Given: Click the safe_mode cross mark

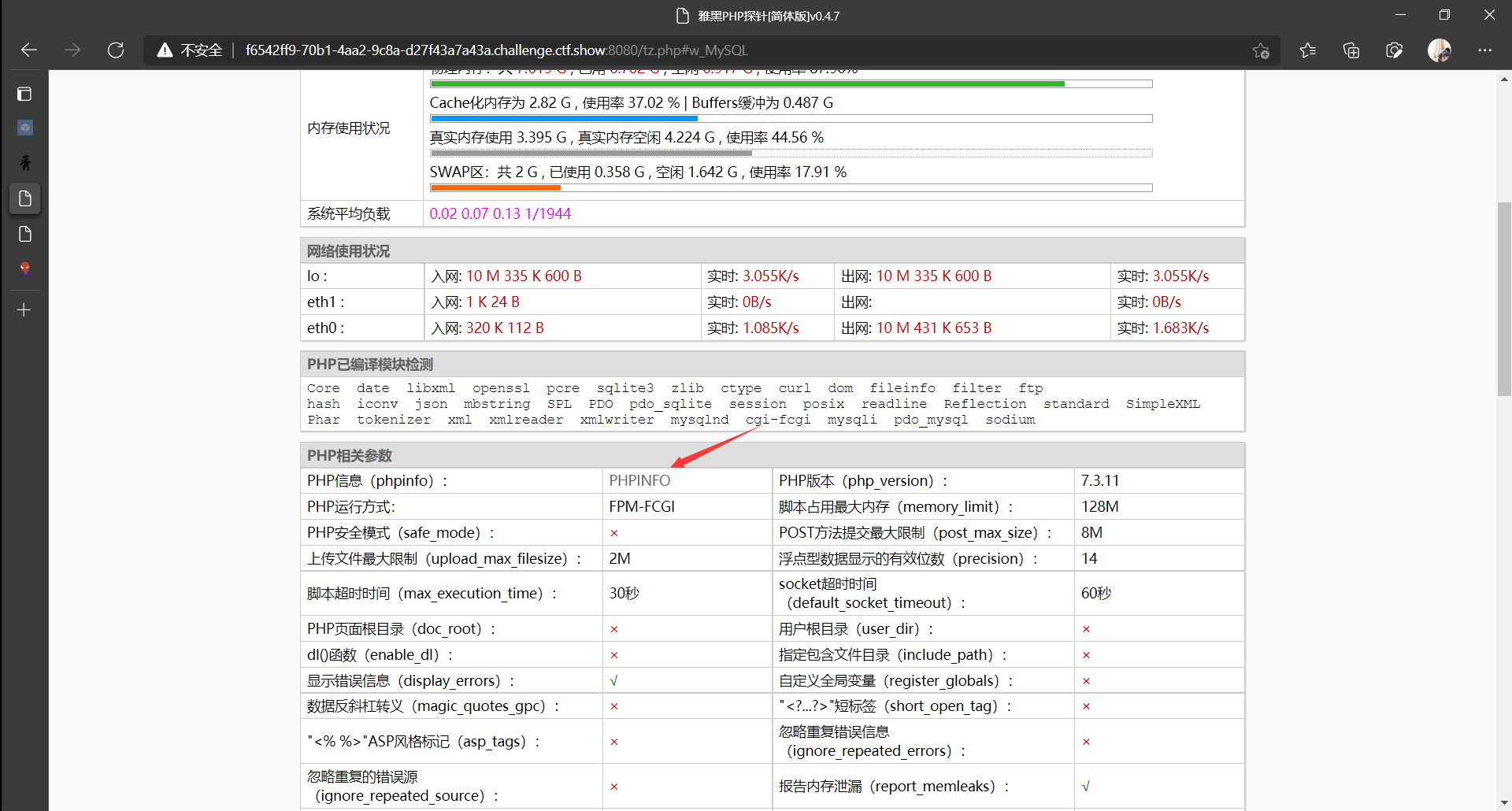Looking at the screenshot, I should click(614, 534).
